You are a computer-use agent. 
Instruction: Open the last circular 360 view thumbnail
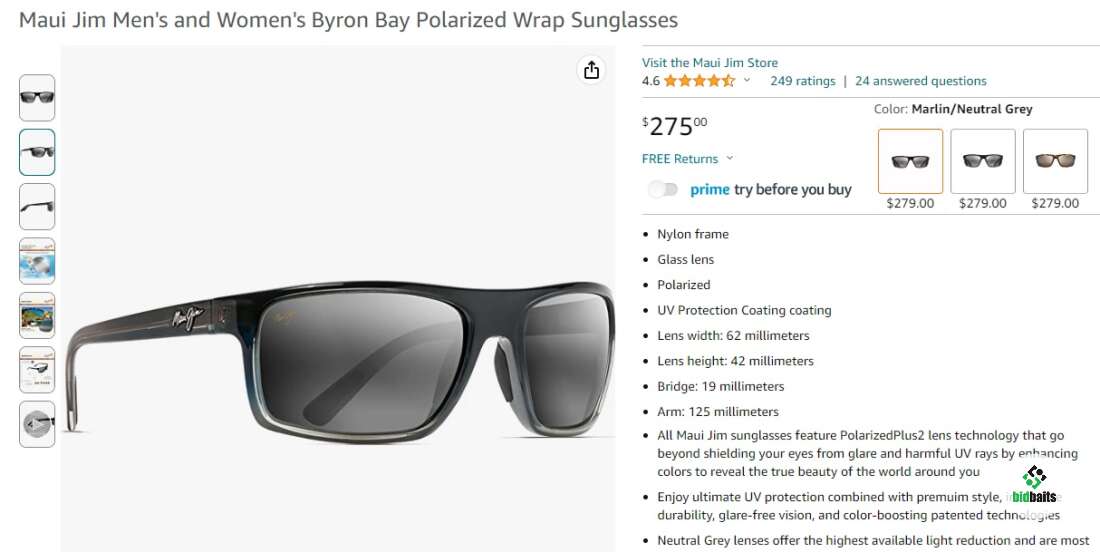tap(37, 424)
